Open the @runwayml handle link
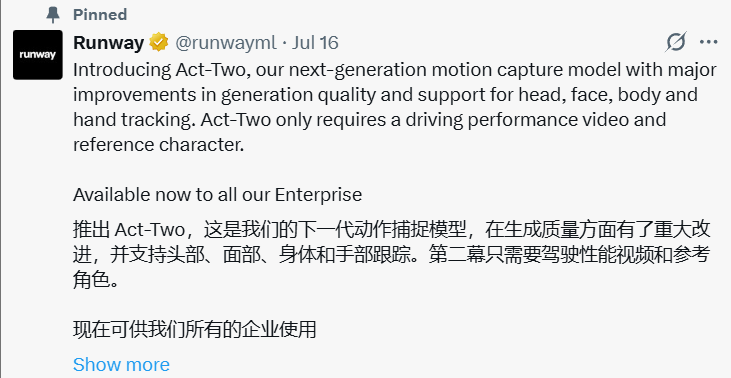 226,43
